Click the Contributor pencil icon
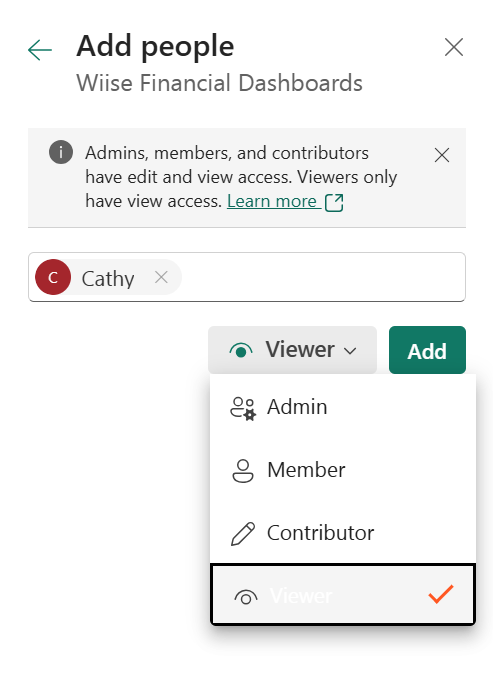 [x=243, y=534]
